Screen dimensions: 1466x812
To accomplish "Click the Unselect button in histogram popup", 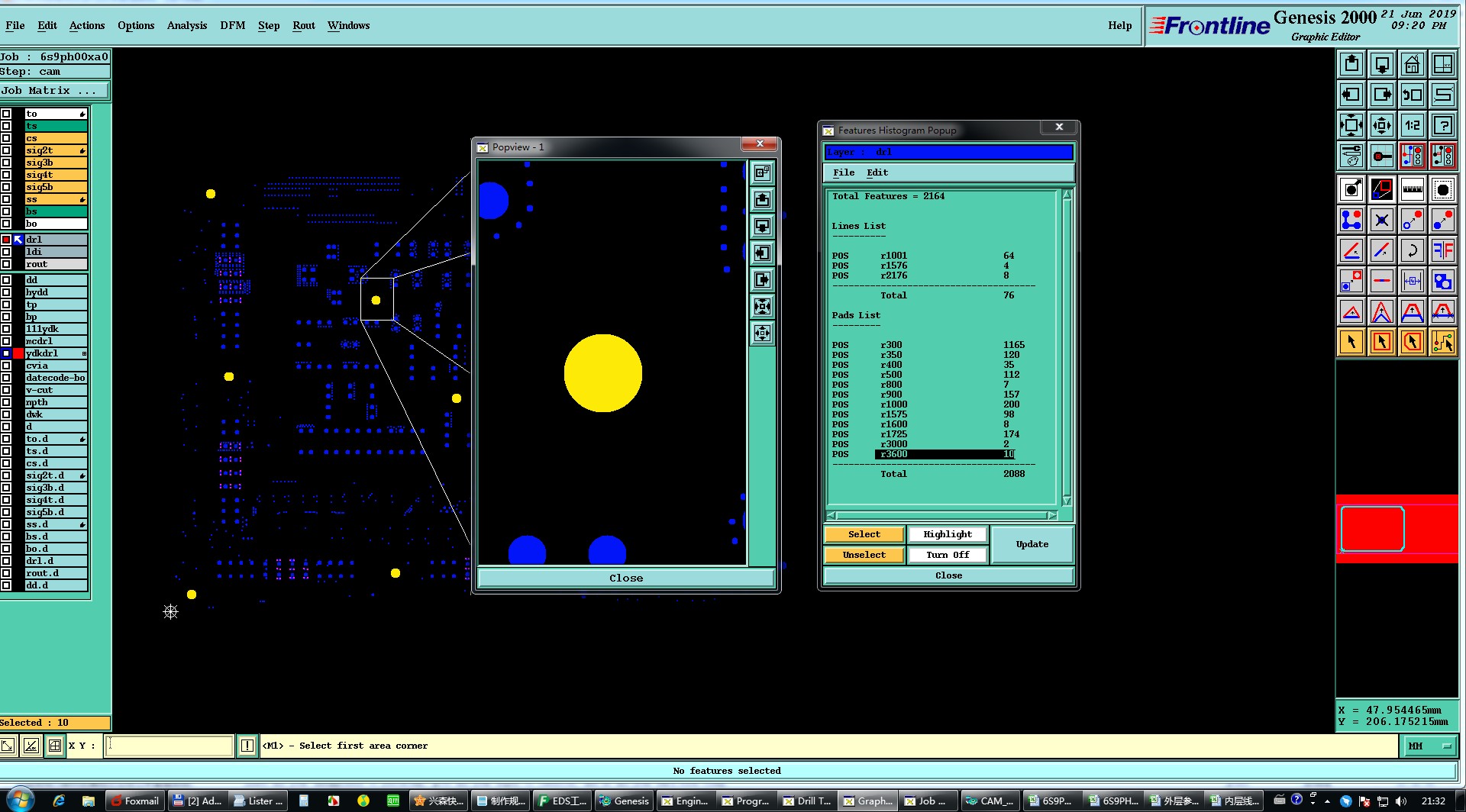I will (864, 555).
